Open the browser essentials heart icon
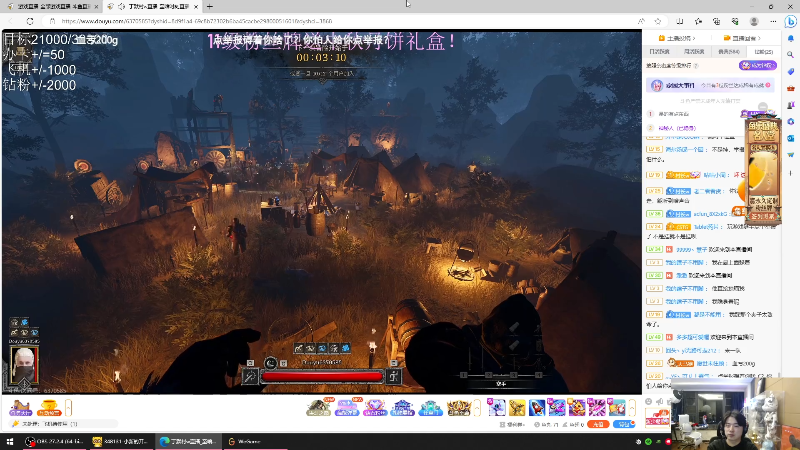The height and width of the screenshot is (450, 800). (x=735, y=21)
